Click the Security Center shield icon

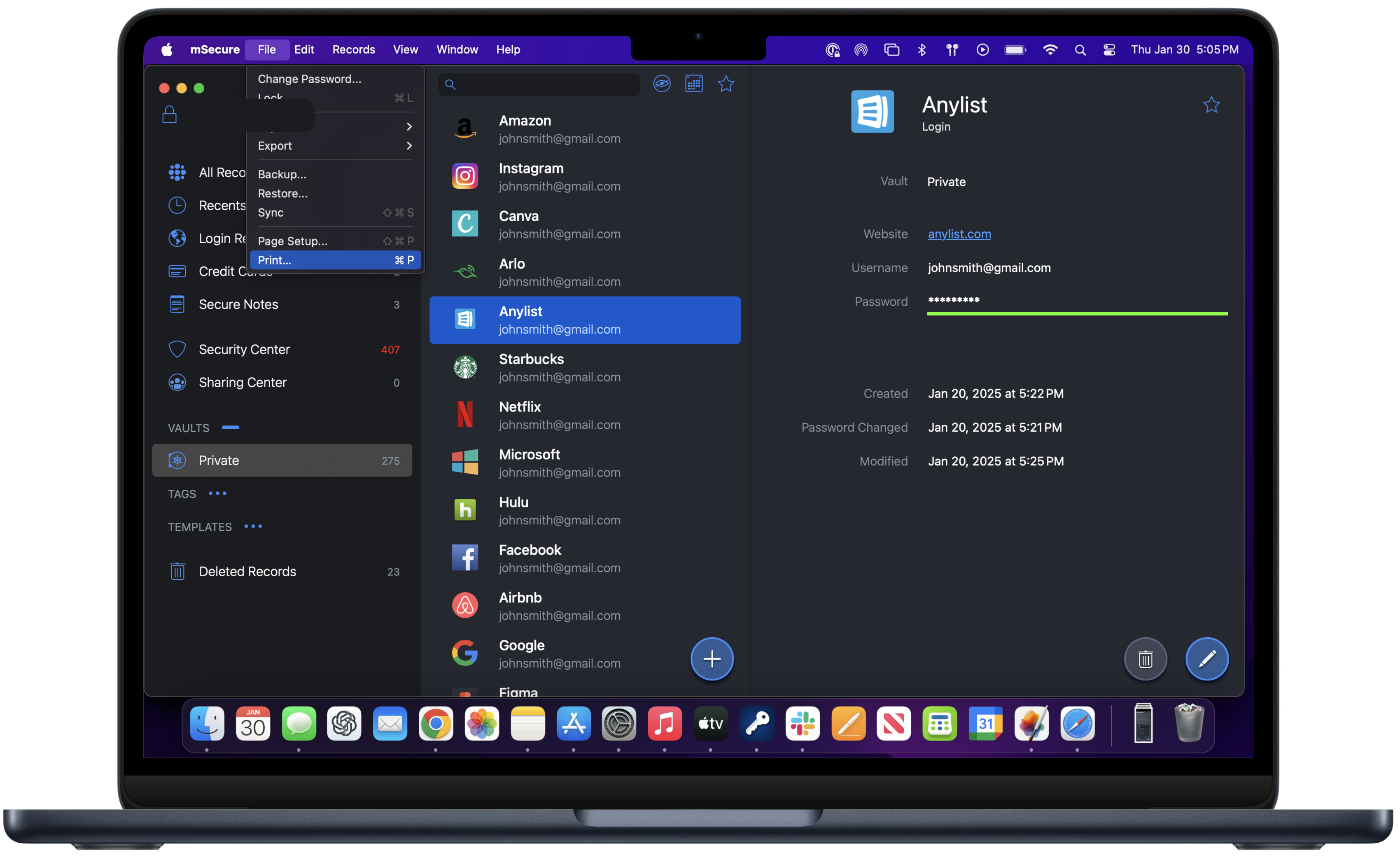click(177, 349)
